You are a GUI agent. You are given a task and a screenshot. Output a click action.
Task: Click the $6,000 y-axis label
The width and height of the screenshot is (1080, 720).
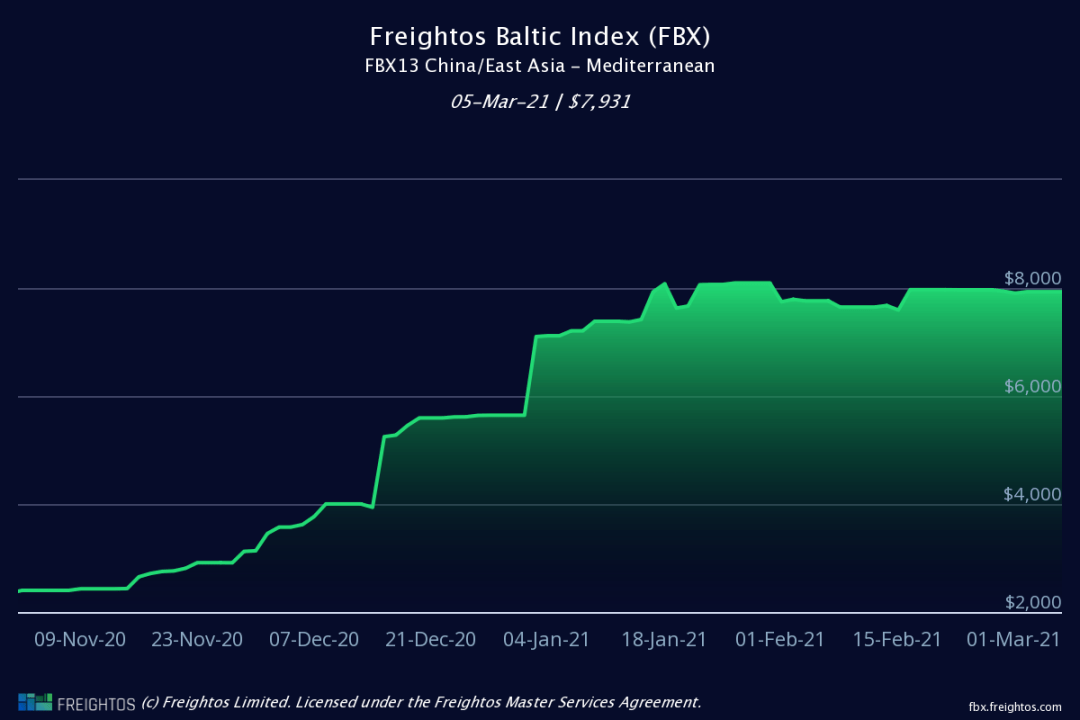click(1032, 387)
